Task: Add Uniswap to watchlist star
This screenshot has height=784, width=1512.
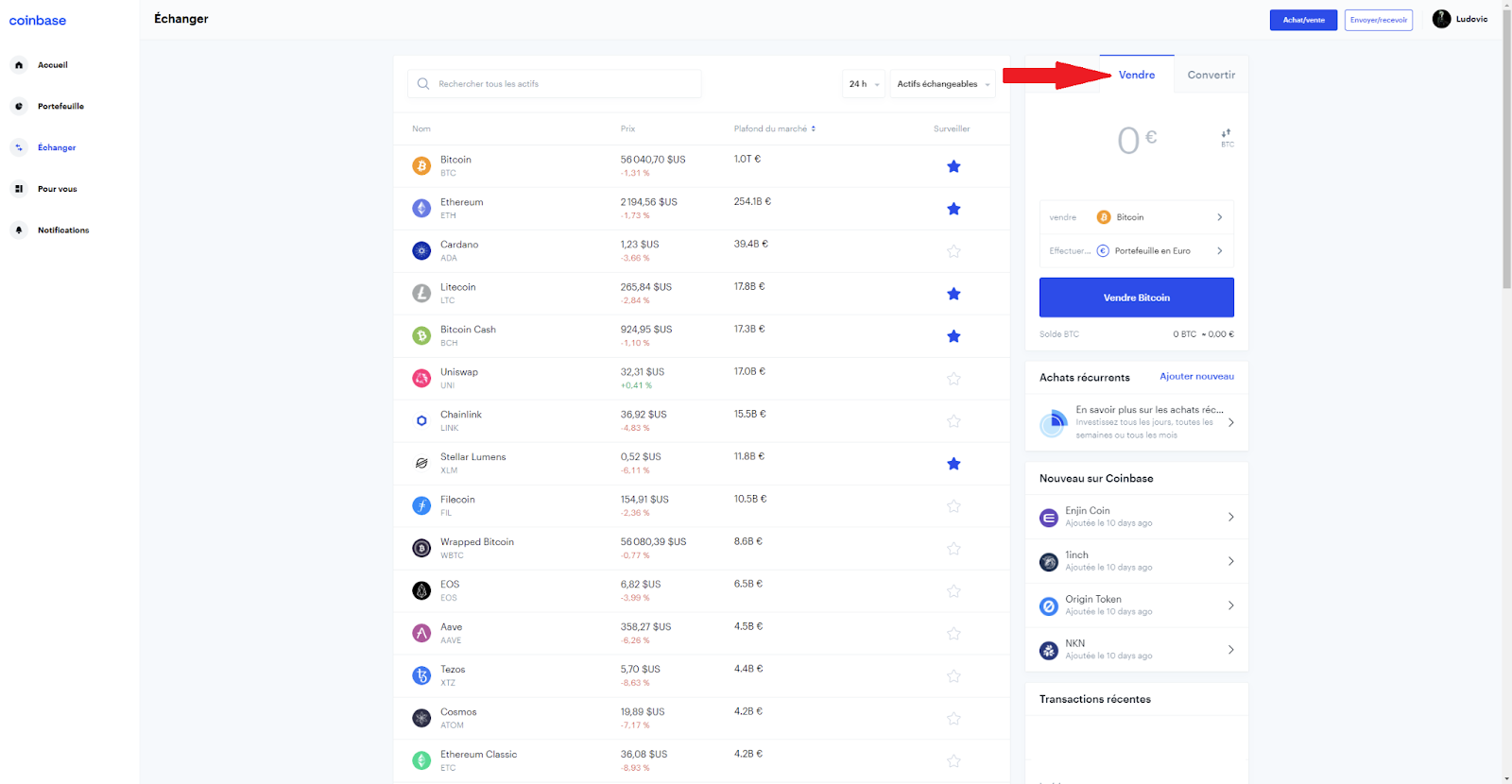Action: point(954,379)
